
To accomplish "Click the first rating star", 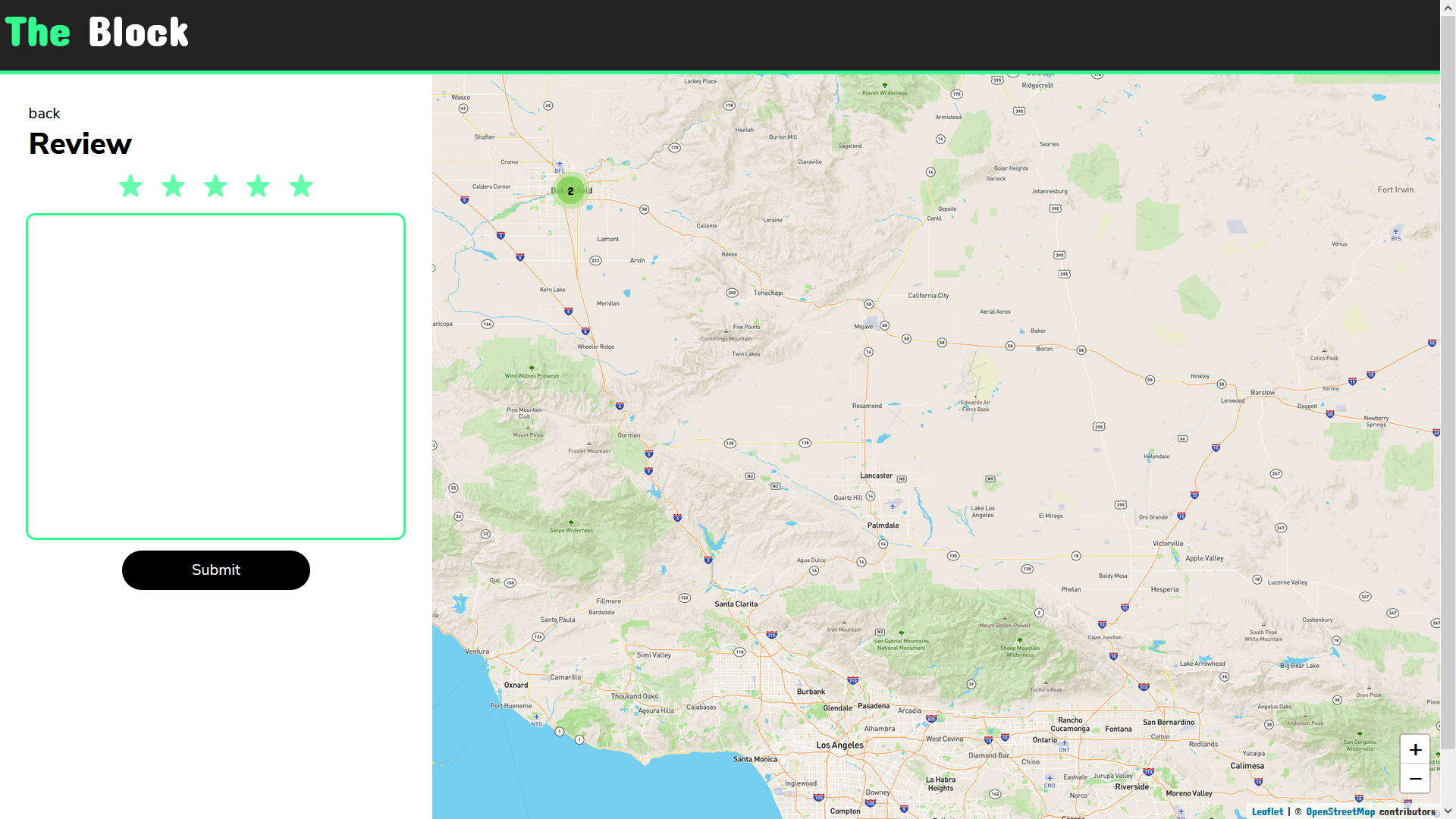I will point(130,186).
